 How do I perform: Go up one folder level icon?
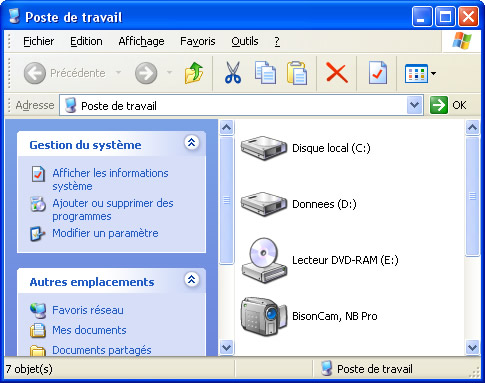(194, 73)
